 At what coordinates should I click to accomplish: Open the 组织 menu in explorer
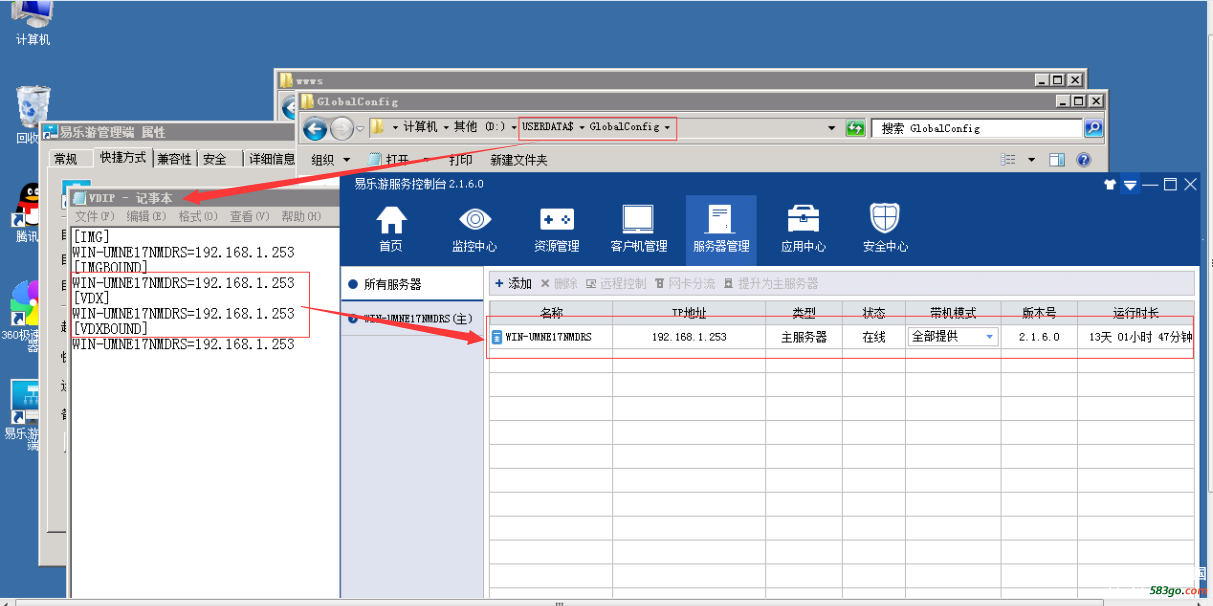tap(330, 160)
